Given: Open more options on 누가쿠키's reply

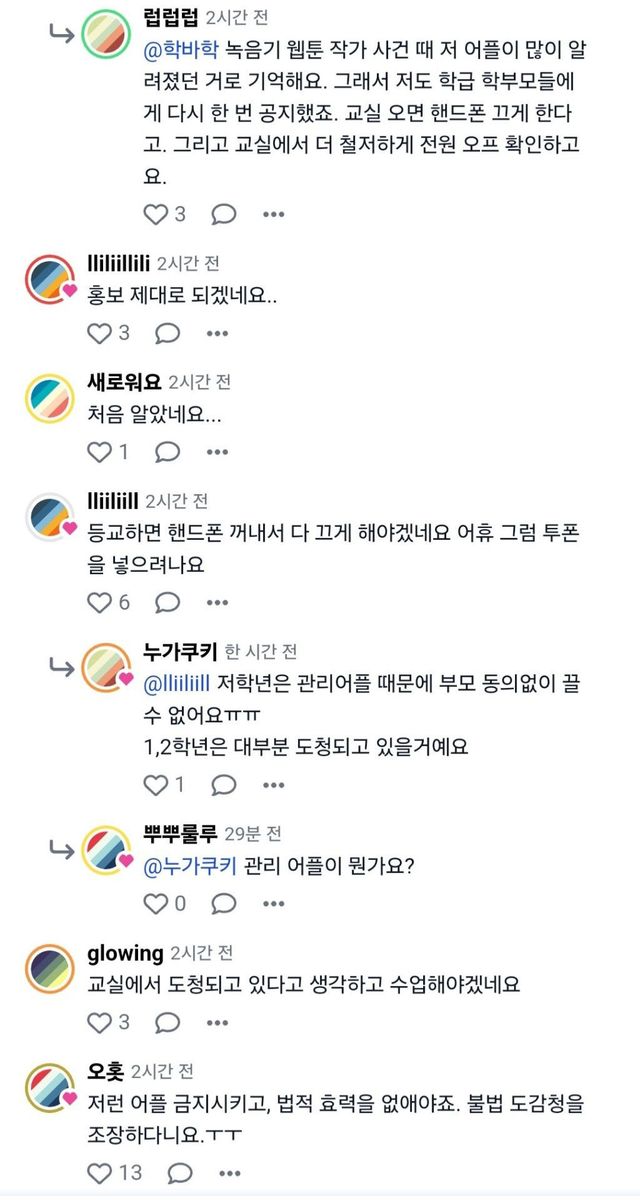Looking at the screenshot, I should pos(274,785).
